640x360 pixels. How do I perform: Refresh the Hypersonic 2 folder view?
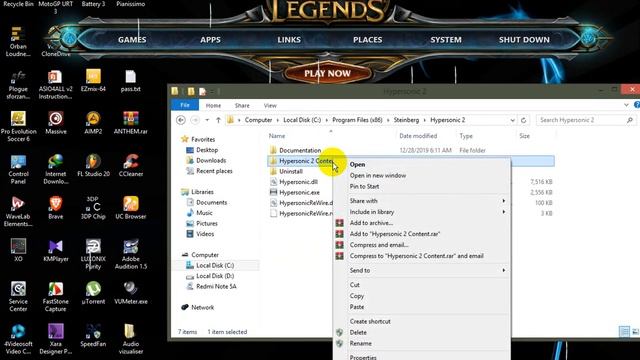click(x=523, y=120)
